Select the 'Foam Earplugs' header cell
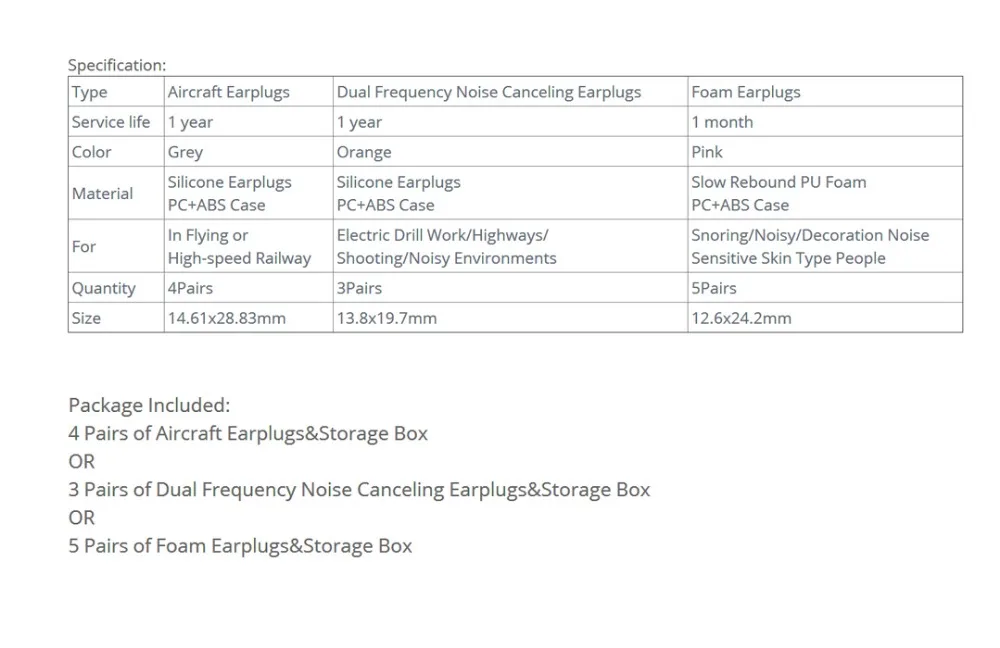 pos(825,92)
